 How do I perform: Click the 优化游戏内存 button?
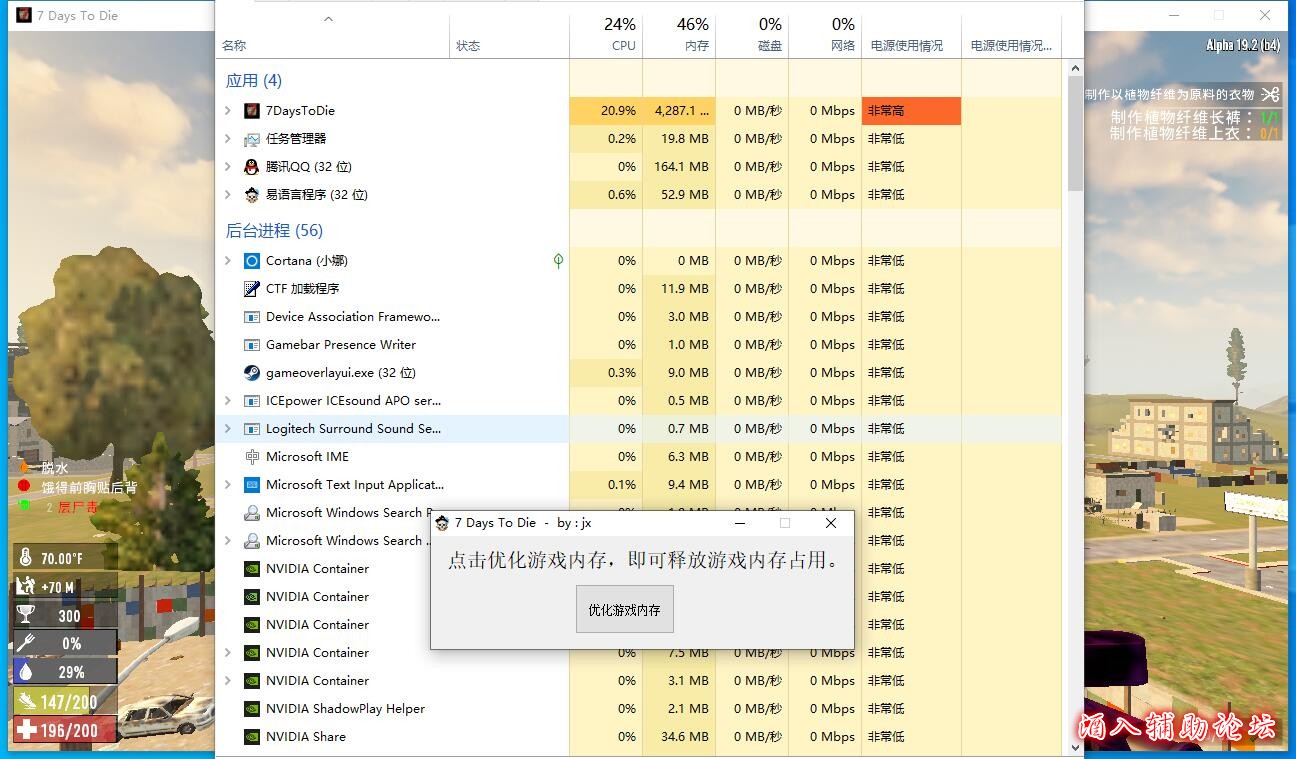coord(625,609)
